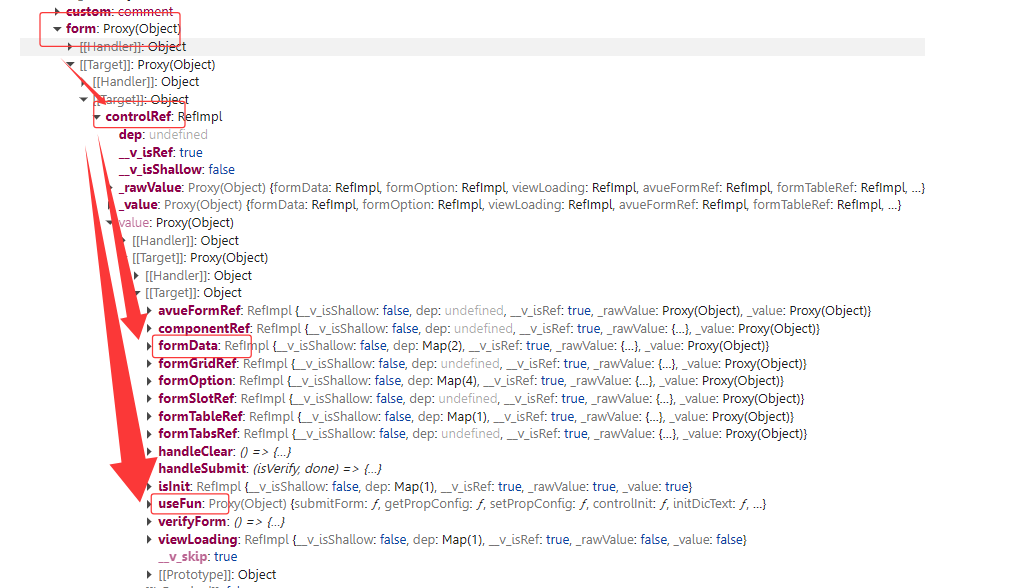Expand the [[Prototype]] Object node

coord(149,575)
